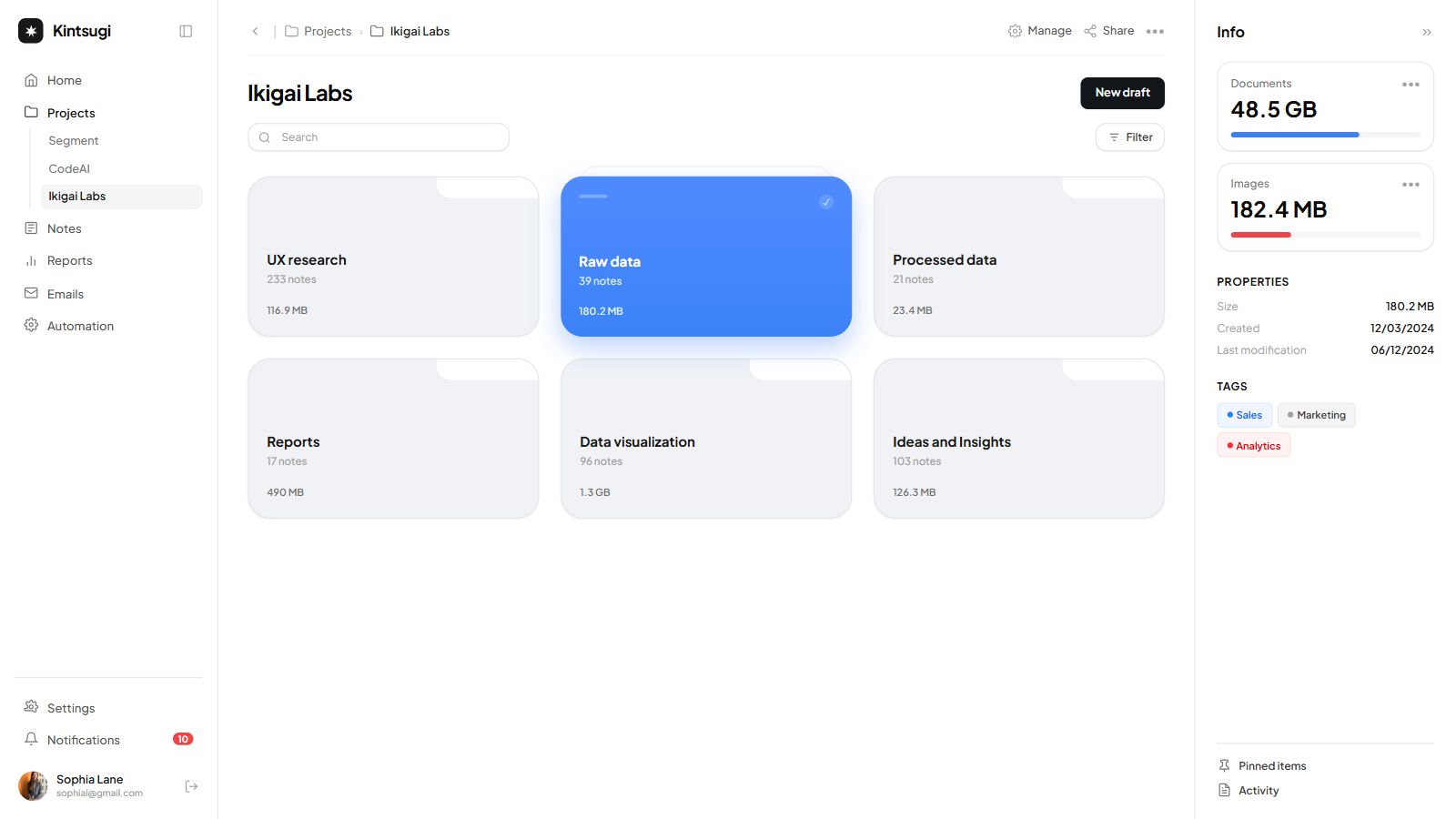Image resolution: width=1456 pixels, height=819 pixels.
Task: Select the CodeAI project
Action: (69, 168)
